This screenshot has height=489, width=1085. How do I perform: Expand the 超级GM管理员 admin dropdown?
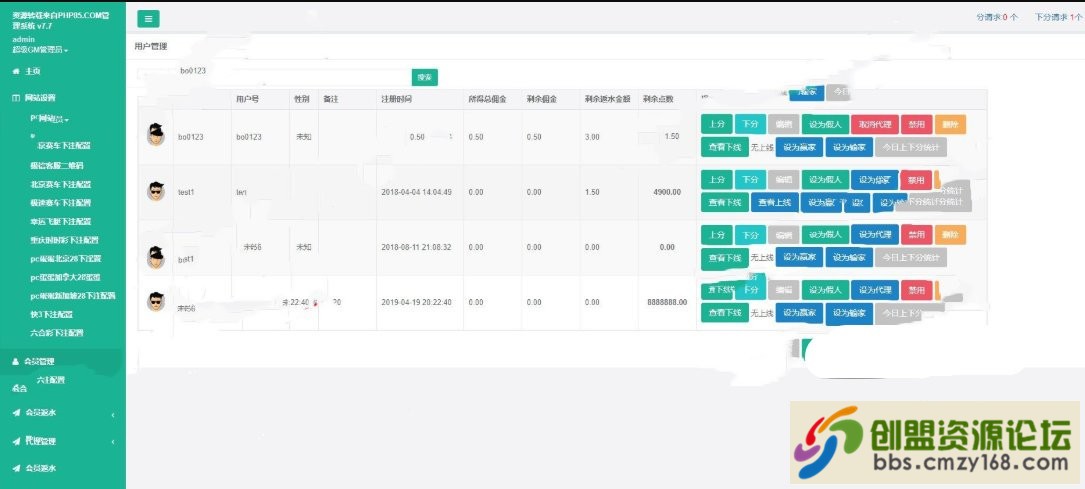(x=40, y=50)
